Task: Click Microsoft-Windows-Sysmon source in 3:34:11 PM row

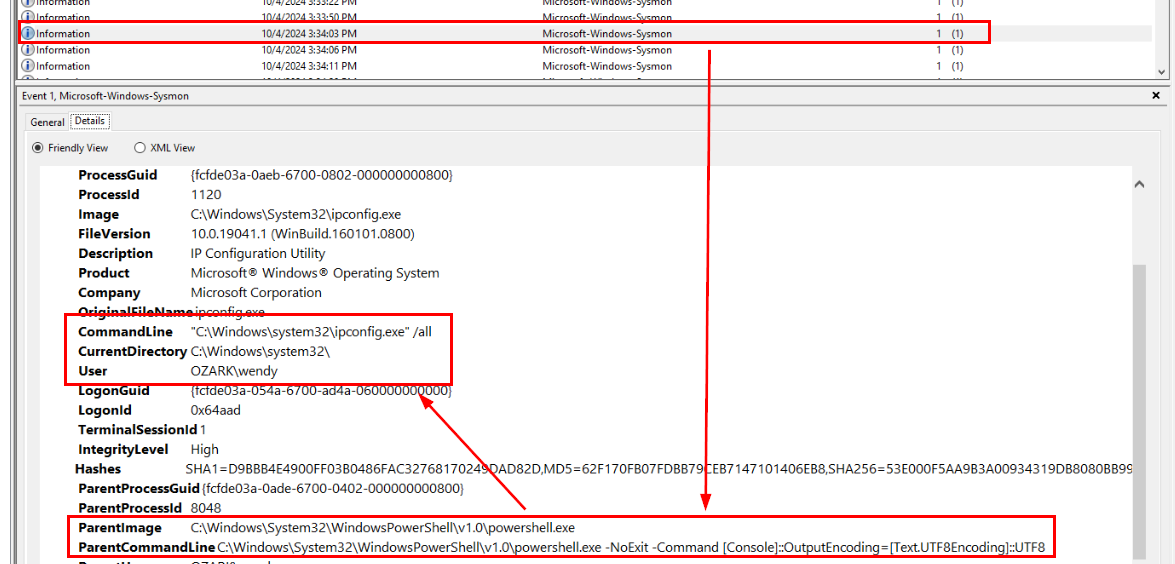Action: [x=607, y=67]
